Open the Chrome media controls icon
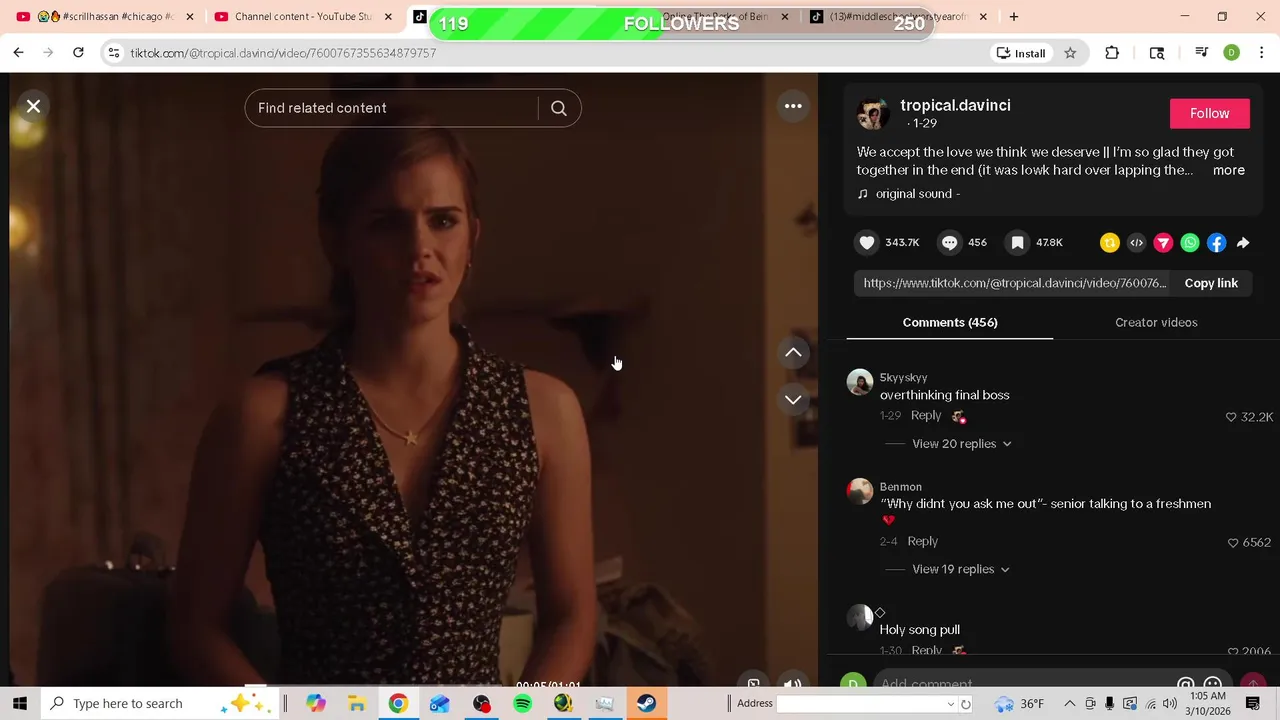 coord(1202,53)
